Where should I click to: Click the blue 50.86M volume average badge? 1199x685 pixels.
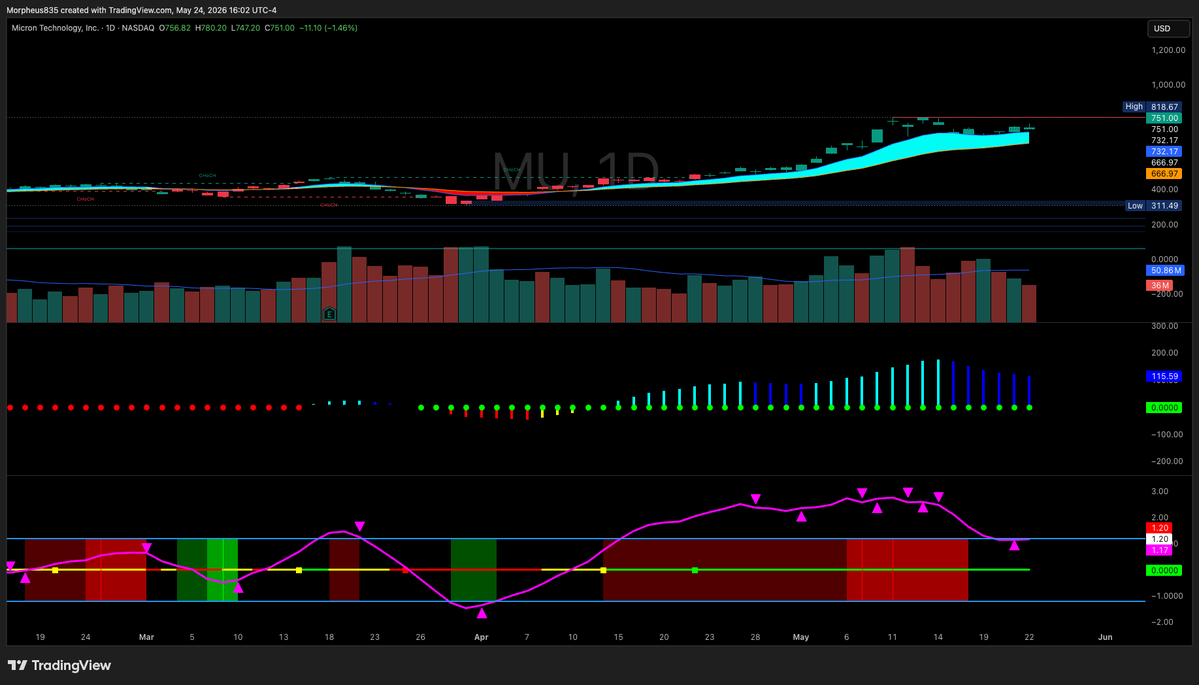tap(1165, 271)
